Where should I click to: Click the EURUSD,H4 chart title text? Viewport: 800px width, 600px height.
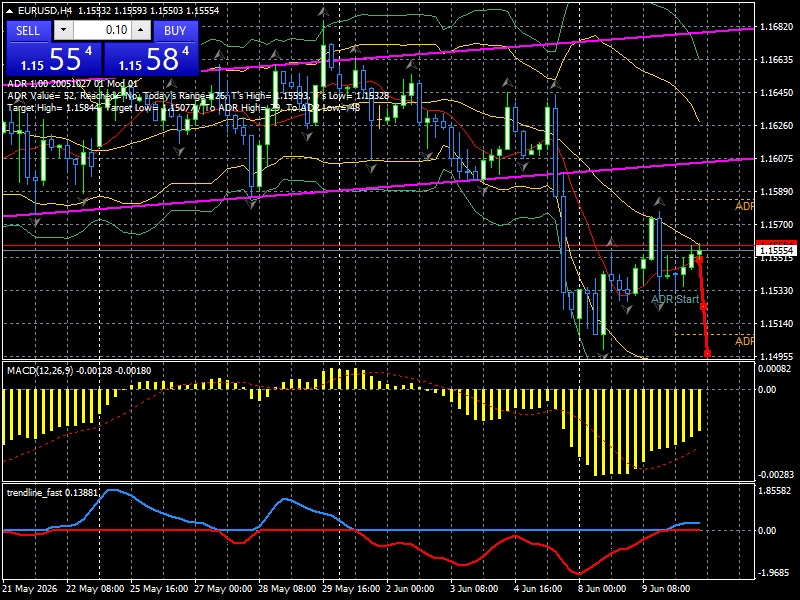point(46,10)
